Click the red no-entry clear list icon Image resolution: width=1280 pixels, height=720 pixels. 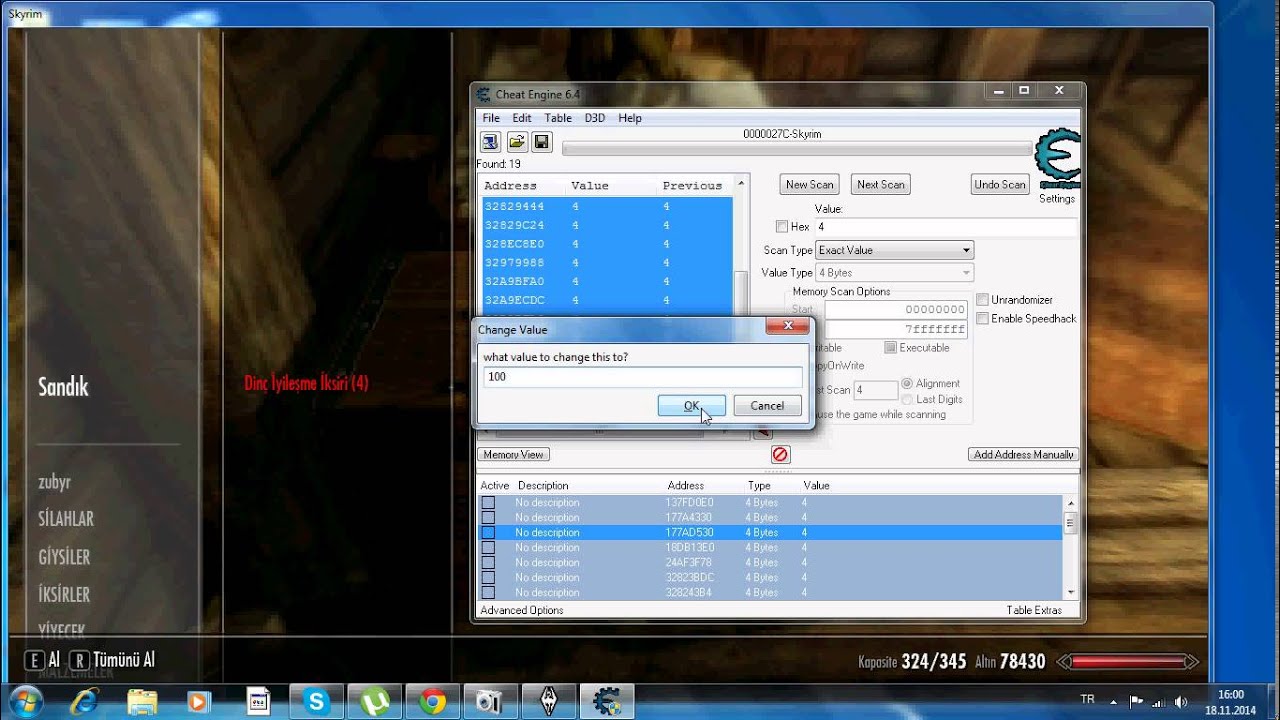pyautogui.click(x=780, y=455)
